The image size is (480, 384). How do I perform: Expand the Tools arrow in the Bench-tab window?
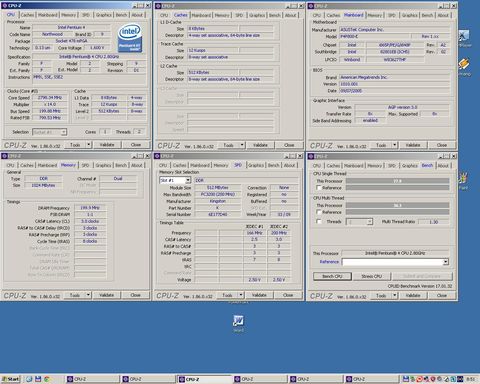coord(395,295)
